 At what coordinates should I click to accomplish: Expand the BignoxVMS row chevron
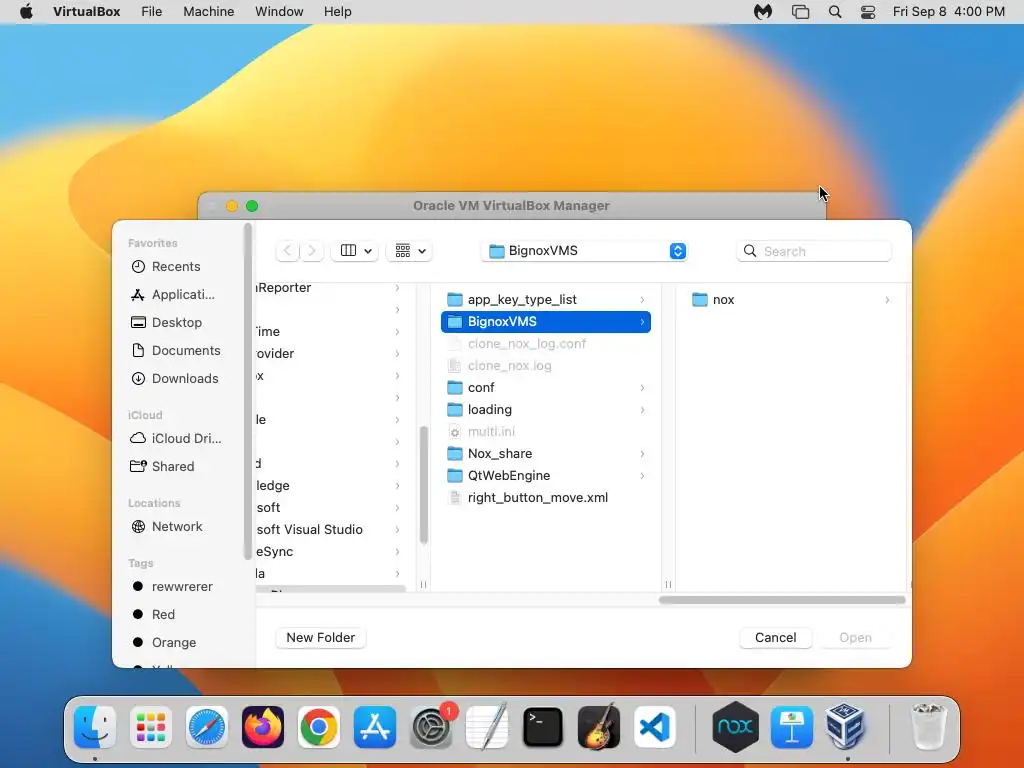pos(643,322)
